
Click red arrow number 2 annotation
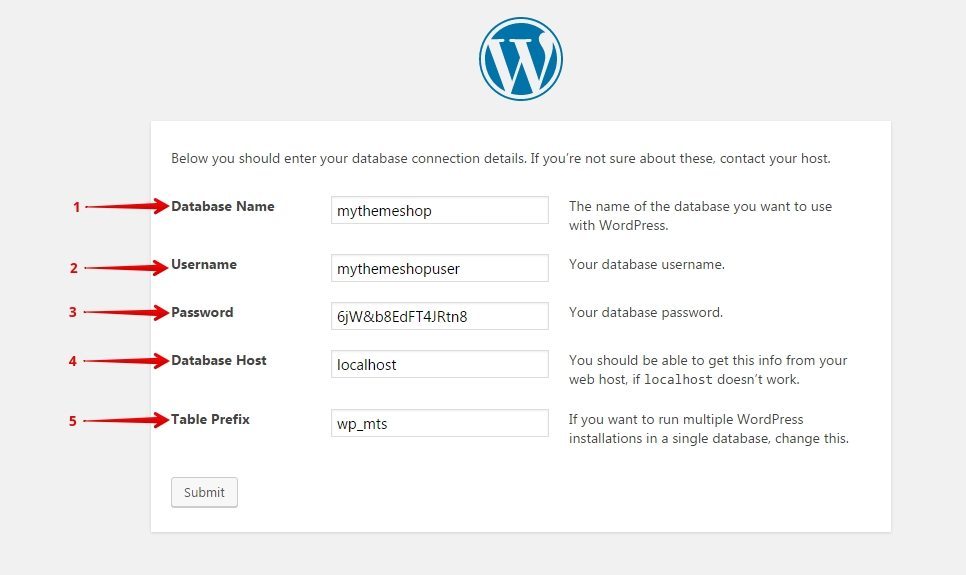[x=118, y=267]
